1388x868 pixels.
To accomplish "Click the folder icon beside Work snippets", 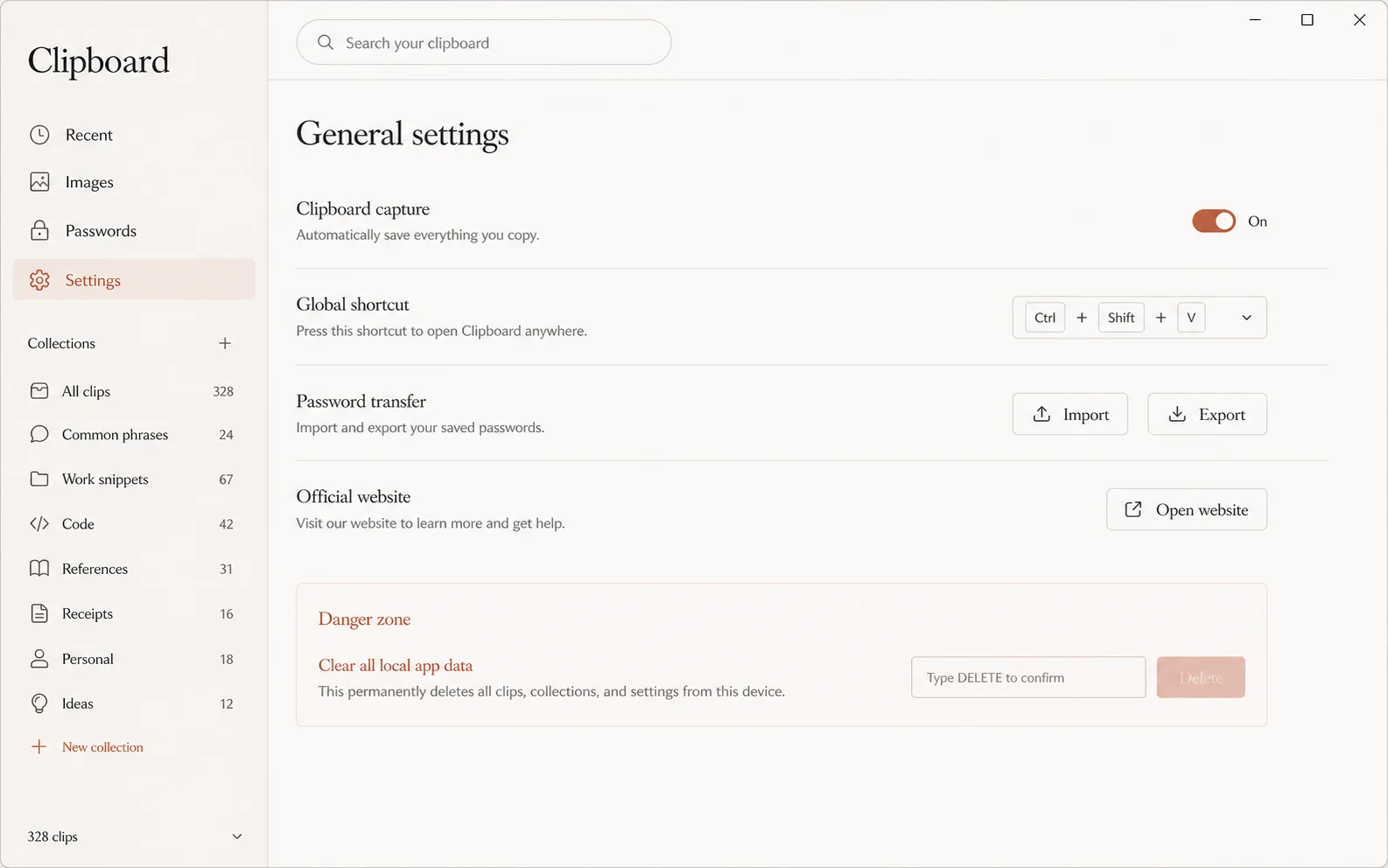I will coord(39,479).
